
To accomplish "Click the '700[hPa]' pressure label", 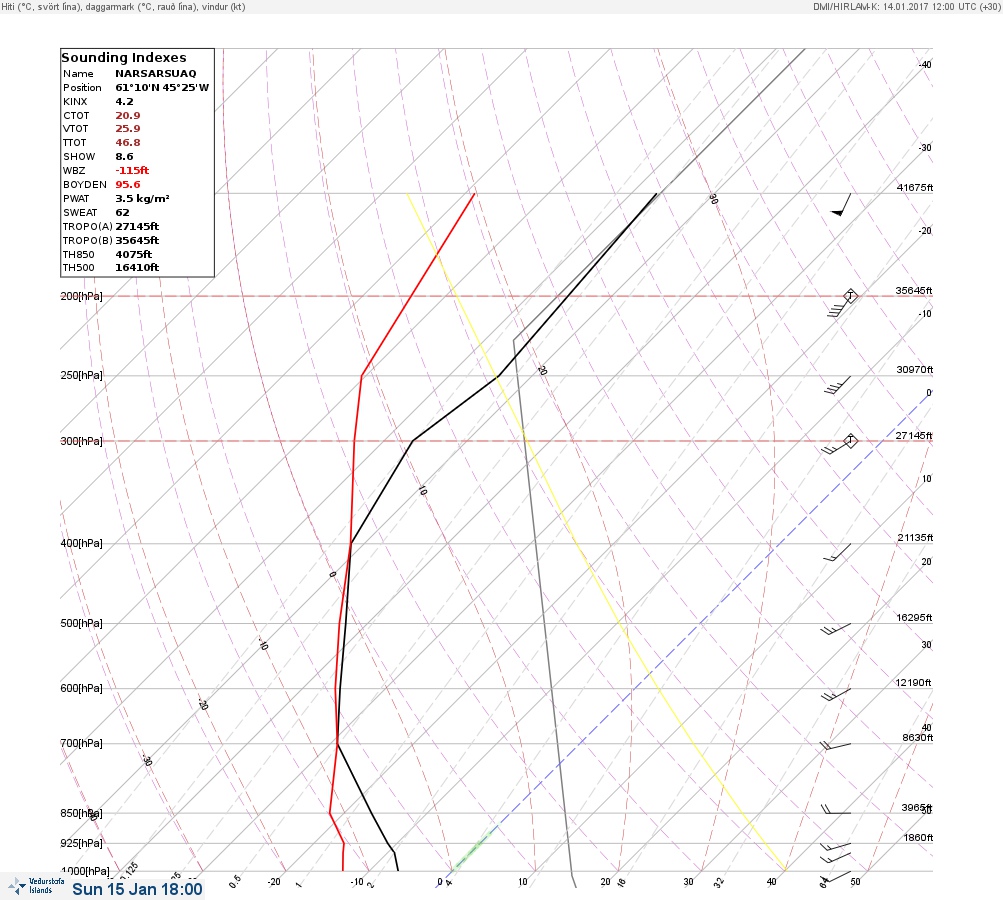I will tap(81, 743).
